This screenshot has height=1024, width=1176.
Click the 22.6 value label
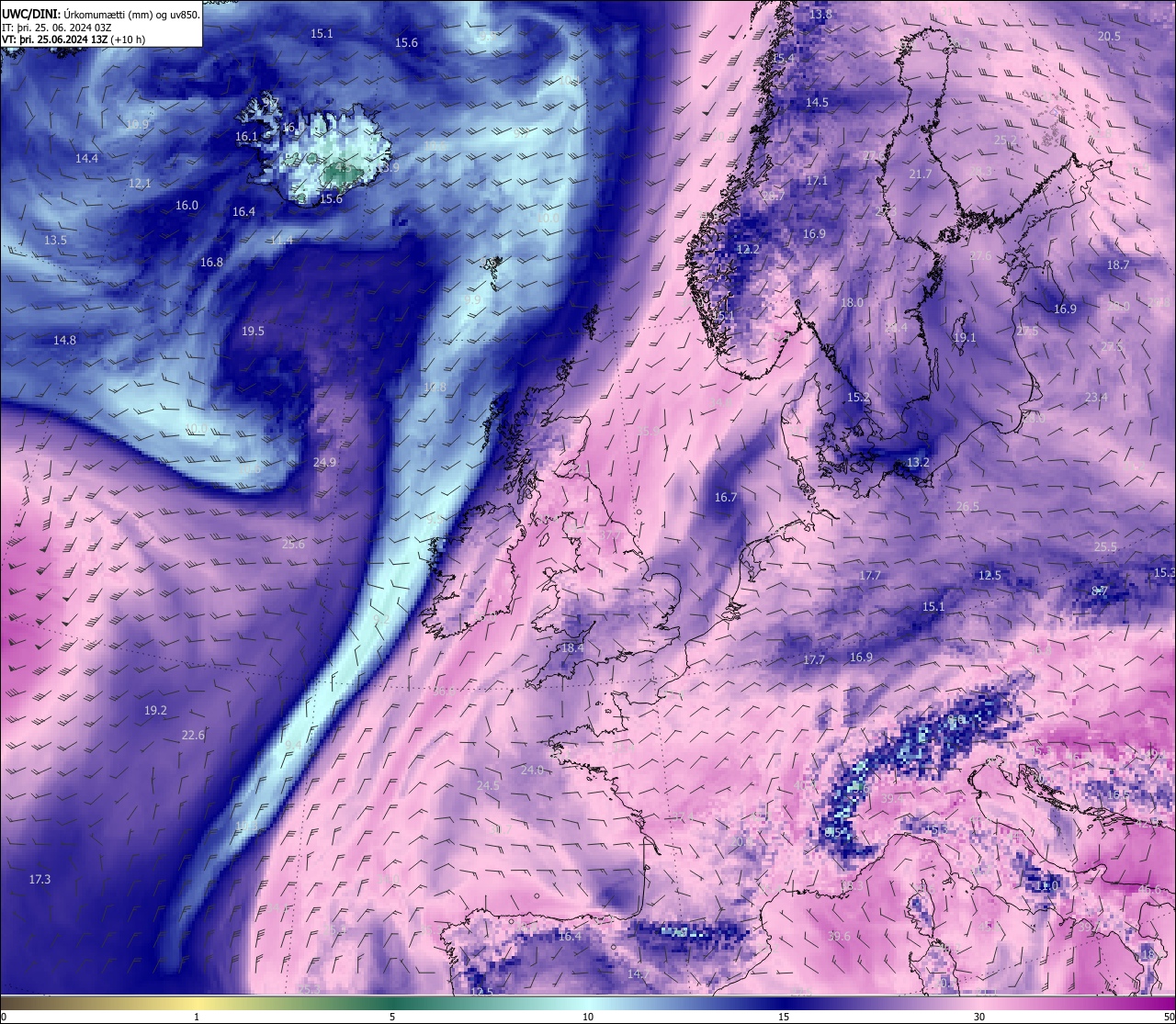pyautogui.click(x=193, y=736)
